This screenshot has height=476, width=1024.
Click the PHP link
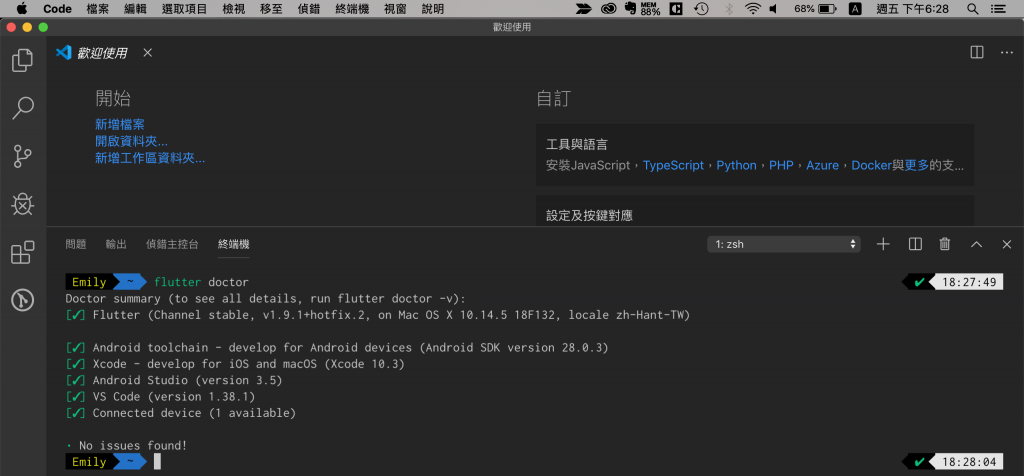781,165
